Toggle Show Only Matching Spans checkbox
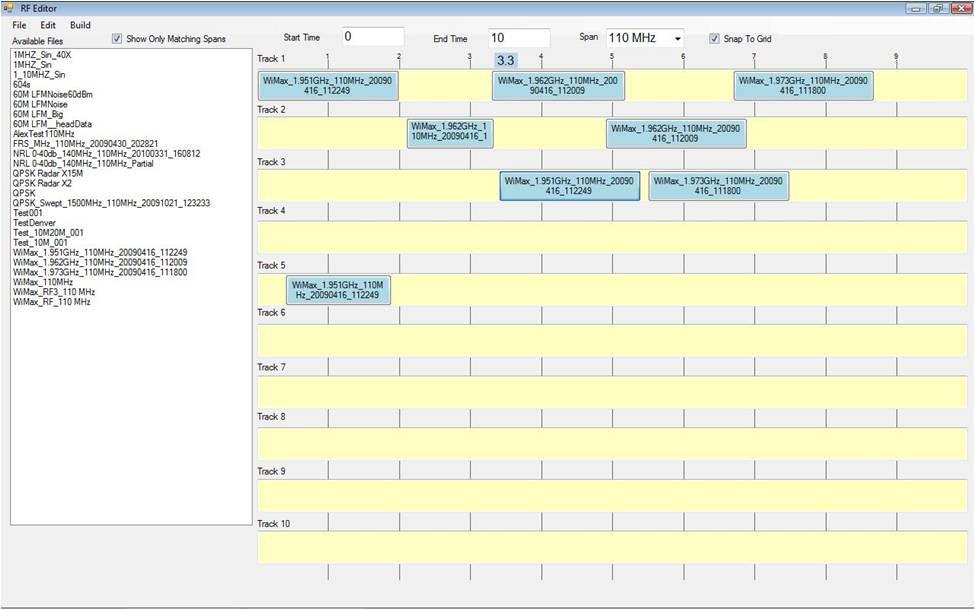Image resolution: width=975 pixels, height=610 pixels. pyautogui.click(x=117, y=39)
